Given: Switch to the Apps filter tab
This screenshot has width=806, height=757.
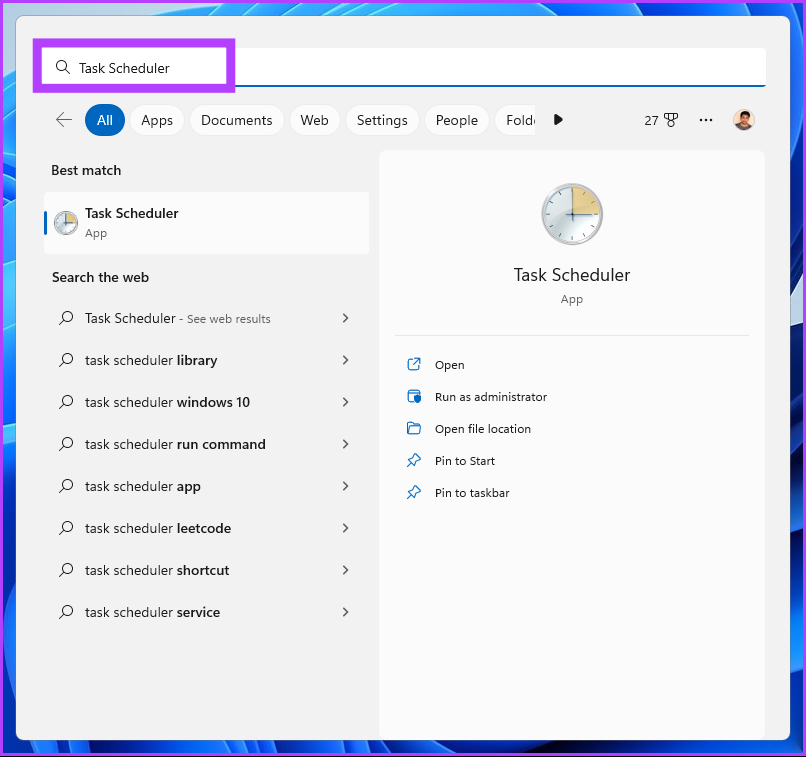Looking at the screenshot, I should (x=157, y=120).
